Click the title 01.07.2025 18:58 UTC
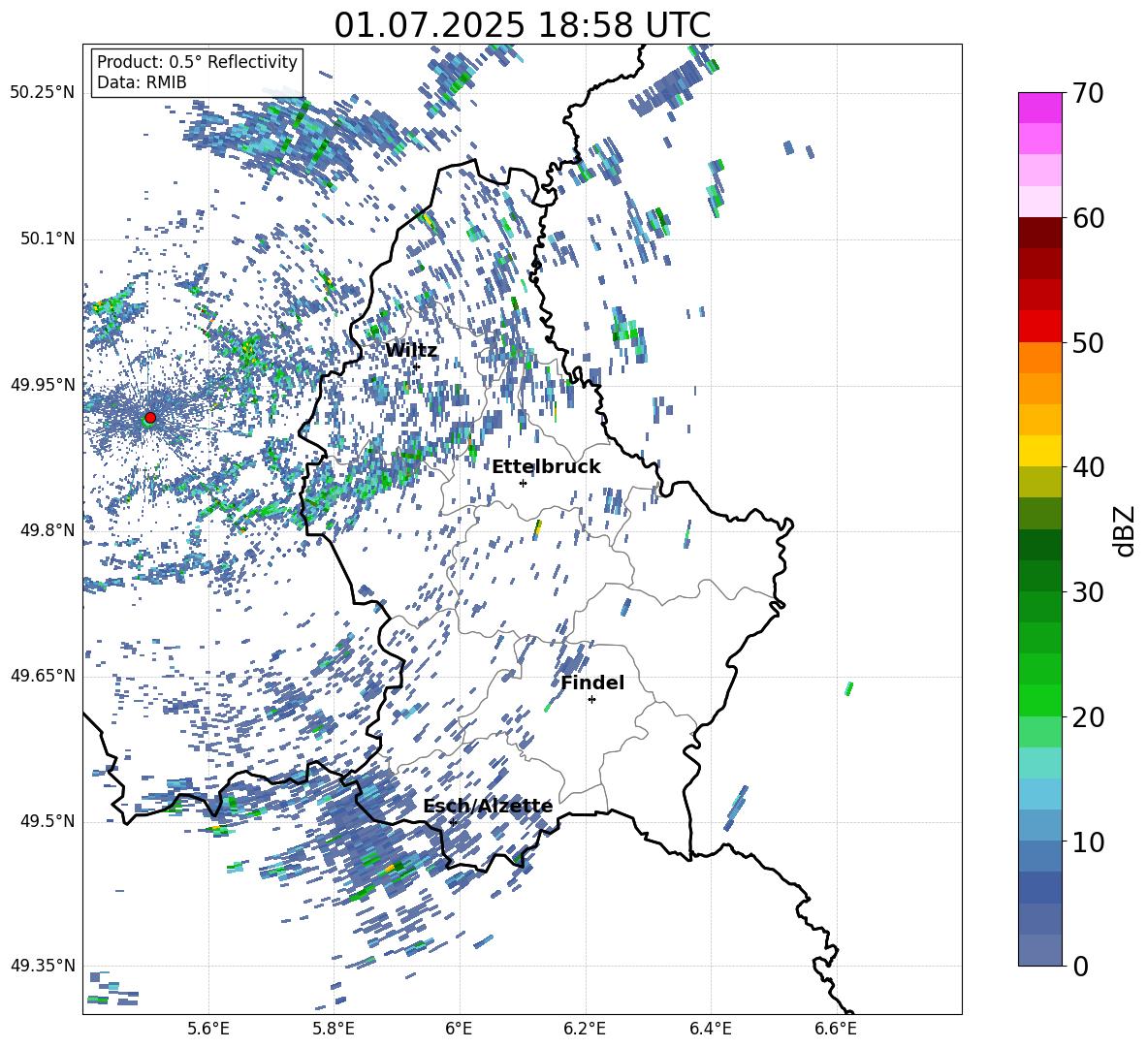The width and height of the screenshot is (1148, 1048). [522, 25]
